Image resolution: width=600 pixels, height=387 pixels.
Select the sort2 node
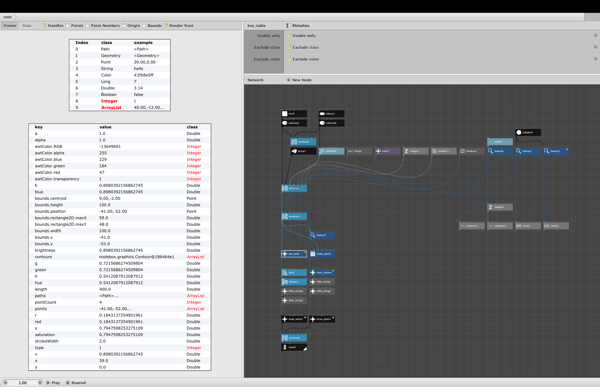click(294, 273)
